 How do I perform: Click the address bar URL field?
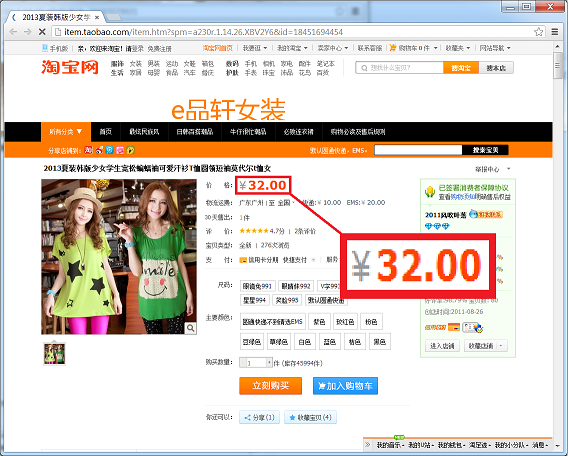tap(293, 32)
